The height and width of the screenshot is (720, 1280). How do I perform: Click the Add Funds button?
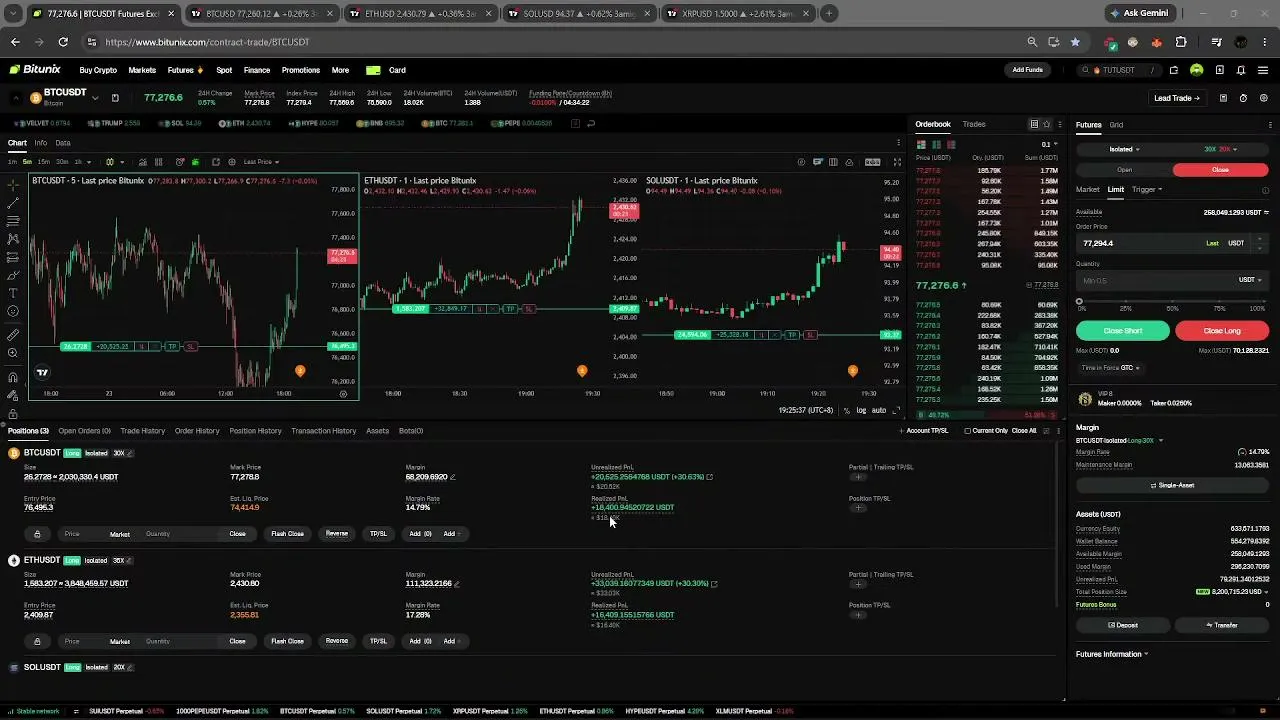click(x=1028, y=70)
